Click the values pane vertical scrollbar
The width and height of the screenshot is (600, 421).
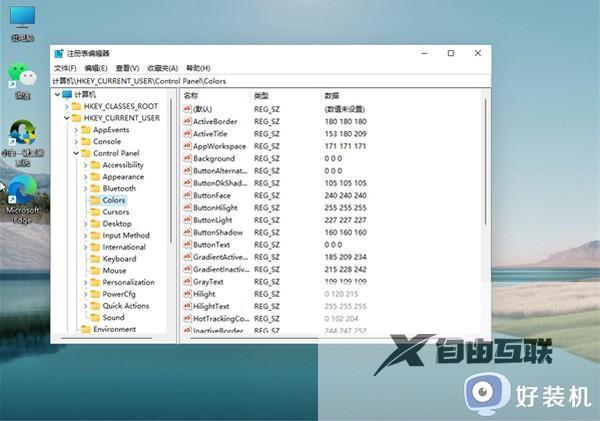pos(485,162)
